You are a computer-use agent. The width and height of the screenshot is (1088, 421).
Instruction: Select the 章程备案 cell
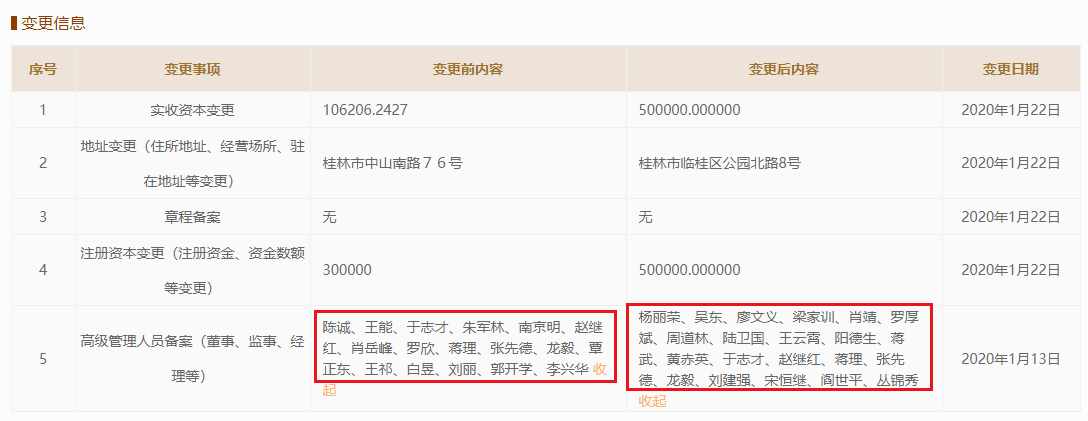coord(193,216)
